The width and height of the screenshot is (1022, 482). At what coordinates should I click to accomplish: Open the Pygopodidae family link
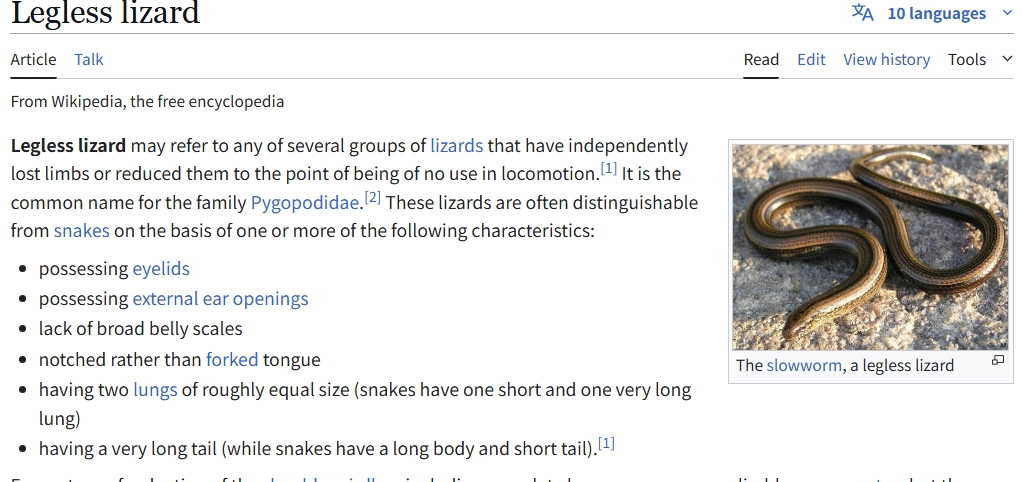click(x=304, y=203)
